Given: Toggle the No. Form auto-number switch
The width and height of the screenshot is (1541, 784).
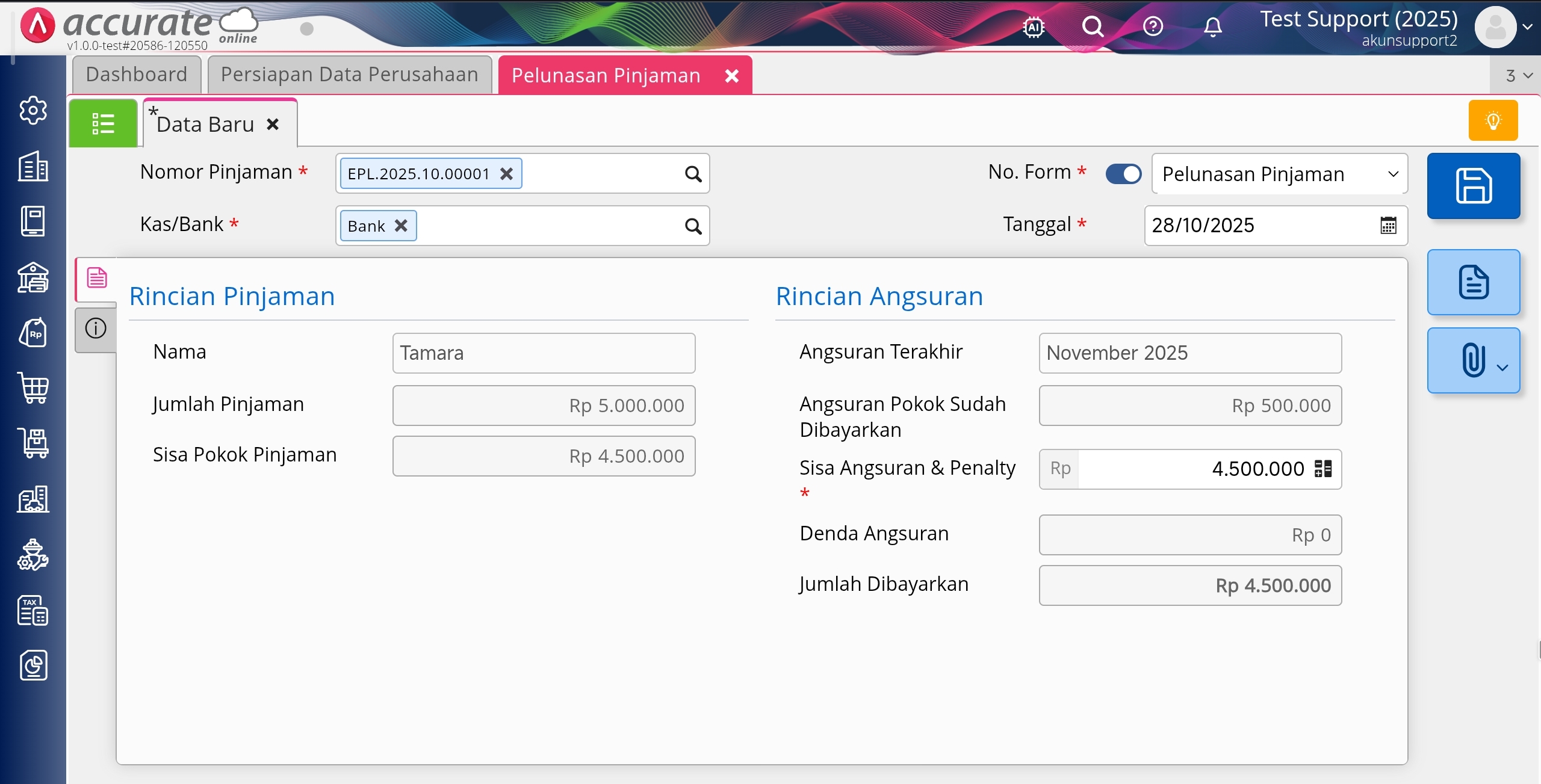Looking at the screenshot, I should tap(1123, 174).
